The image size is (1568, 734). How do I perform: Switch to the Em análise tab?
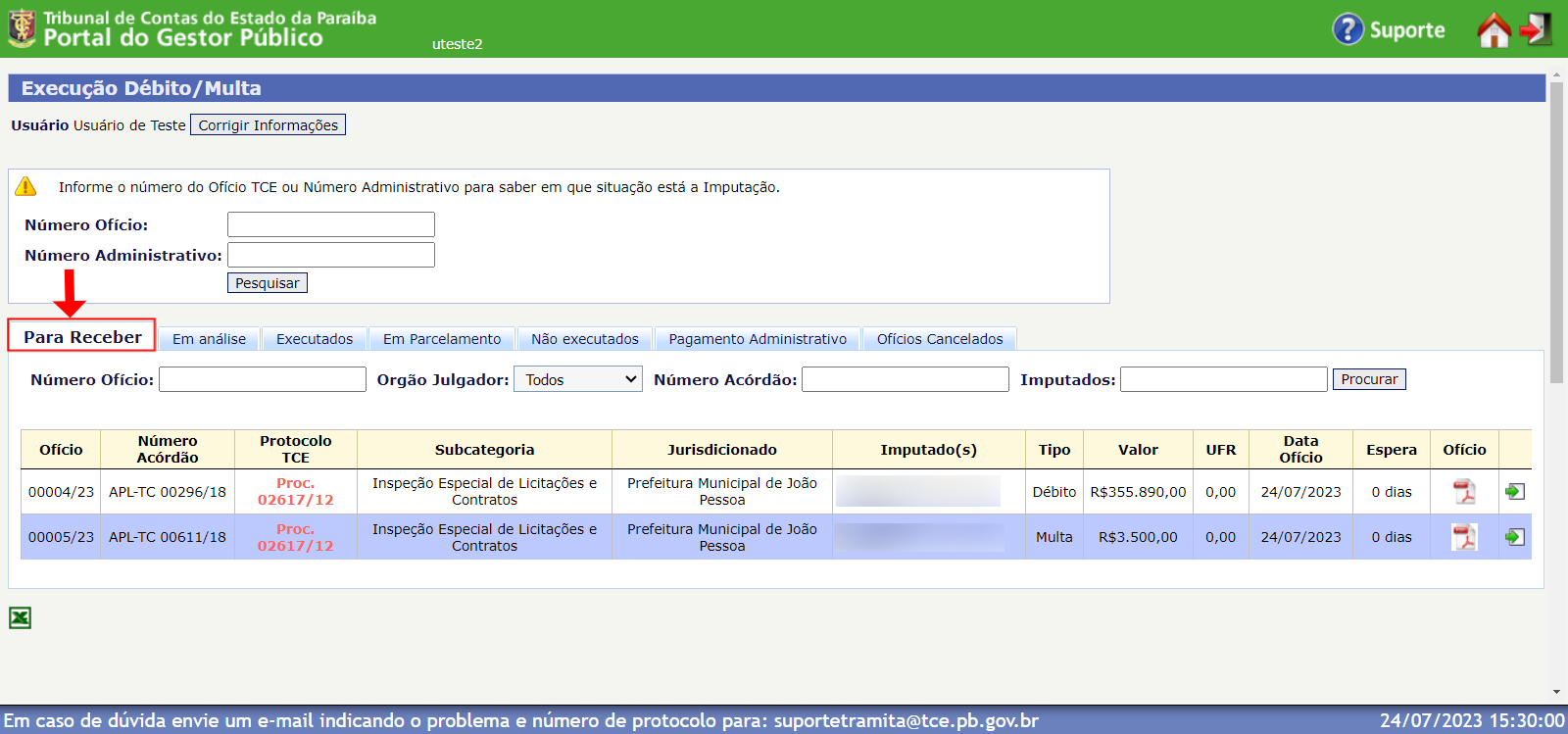coord(209,339)
